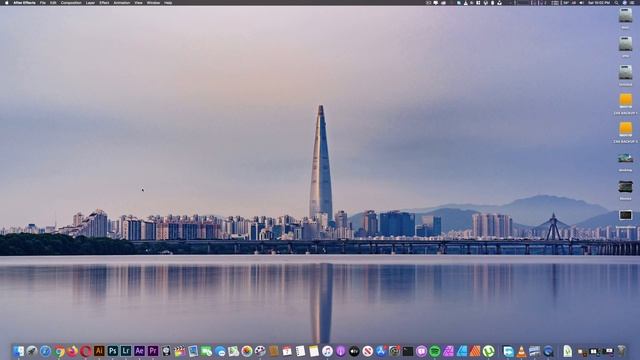Image resolution: width=640 pixels, height=360 pixels.
Task: Open the Window menu
Action: point(153,2)
